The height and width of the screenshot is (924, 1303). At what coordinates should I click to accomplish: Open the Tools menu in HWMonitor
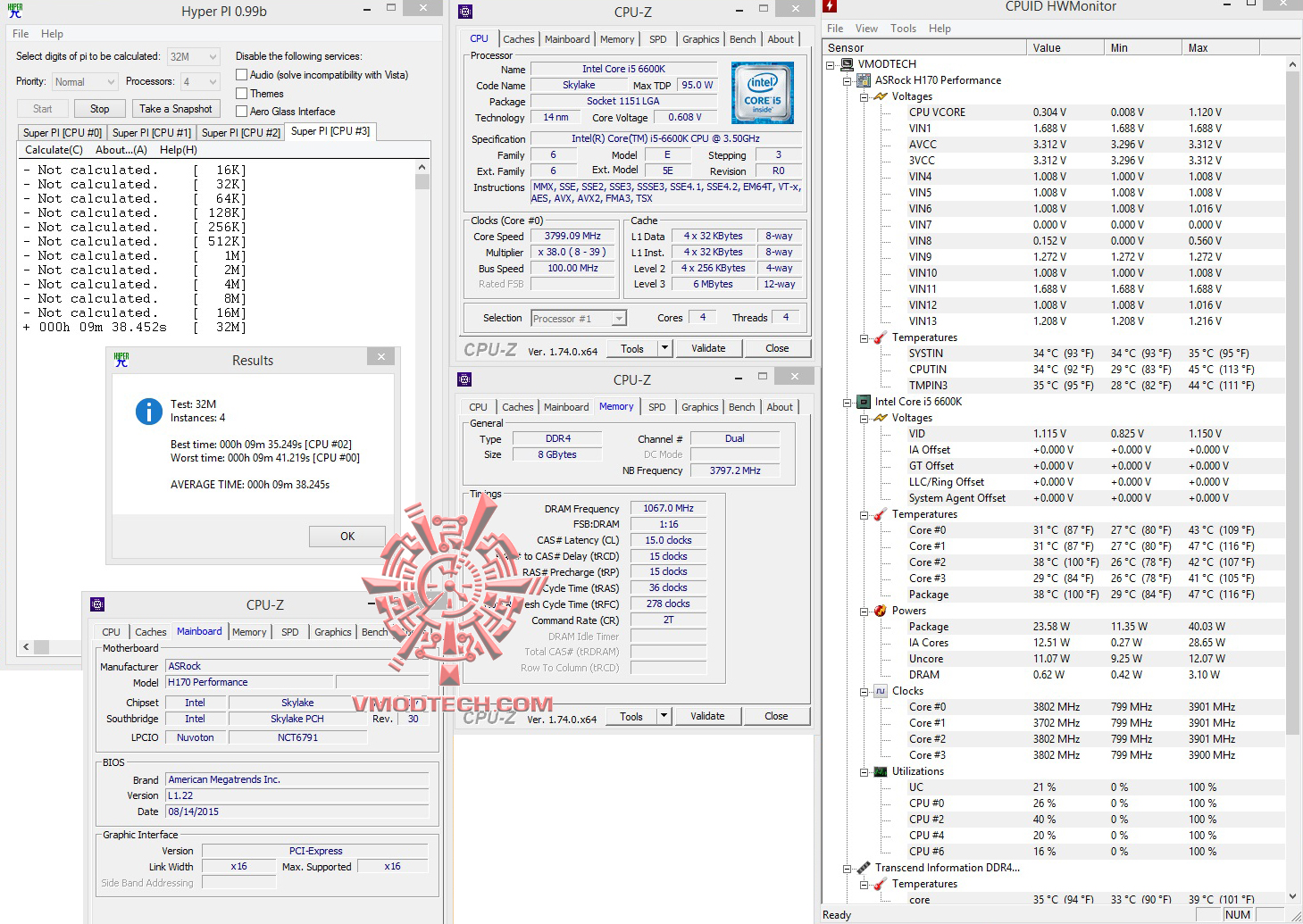(x=903, y=29)
